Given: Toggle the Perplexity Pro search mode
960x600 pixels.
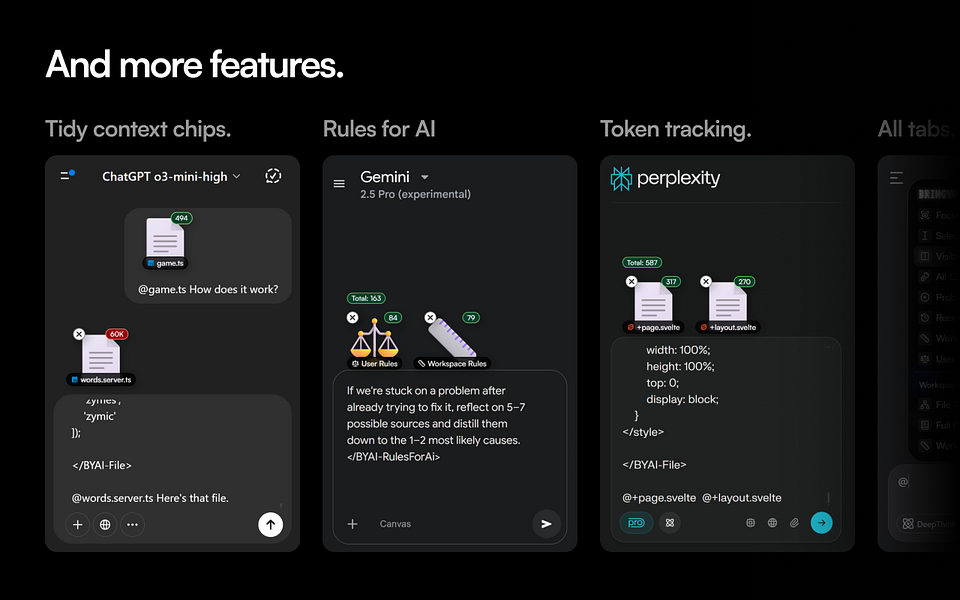Looking at the screenshot, I should click(x=636, y=523).
